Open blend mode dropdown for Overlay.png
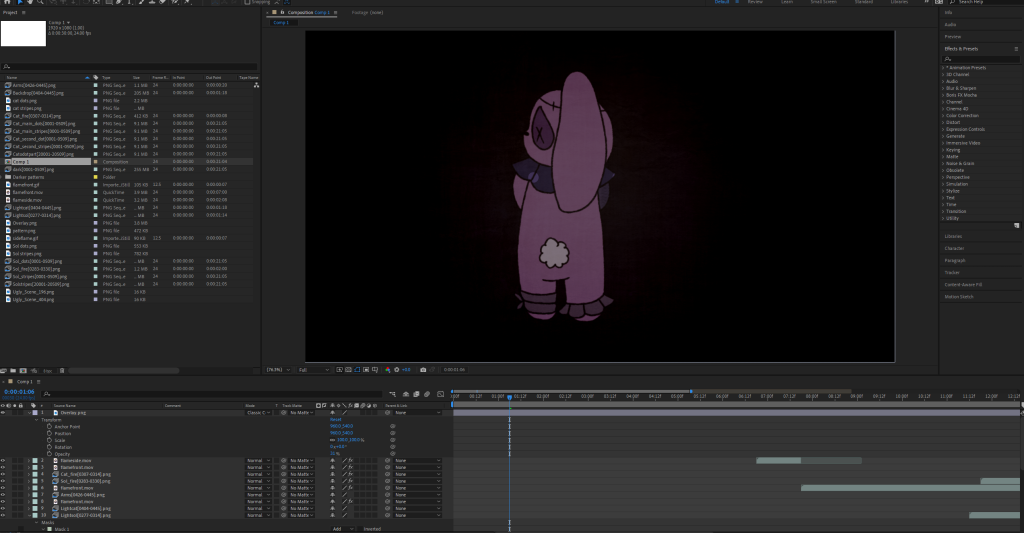 [x=258, y=413]
